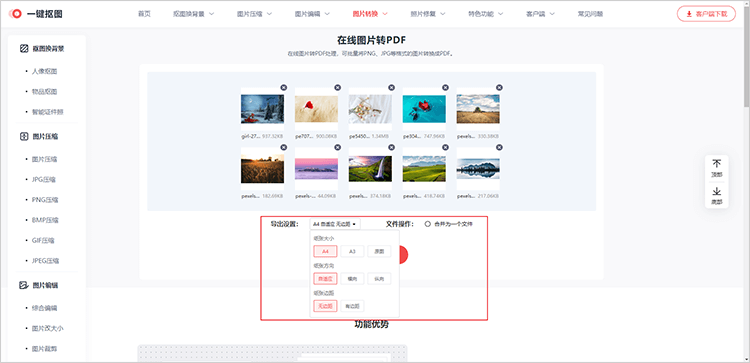Select 无边距 margin option
The height and width of the screenshot is (363, 750).
pyautogui.click(x=325, y=306)
